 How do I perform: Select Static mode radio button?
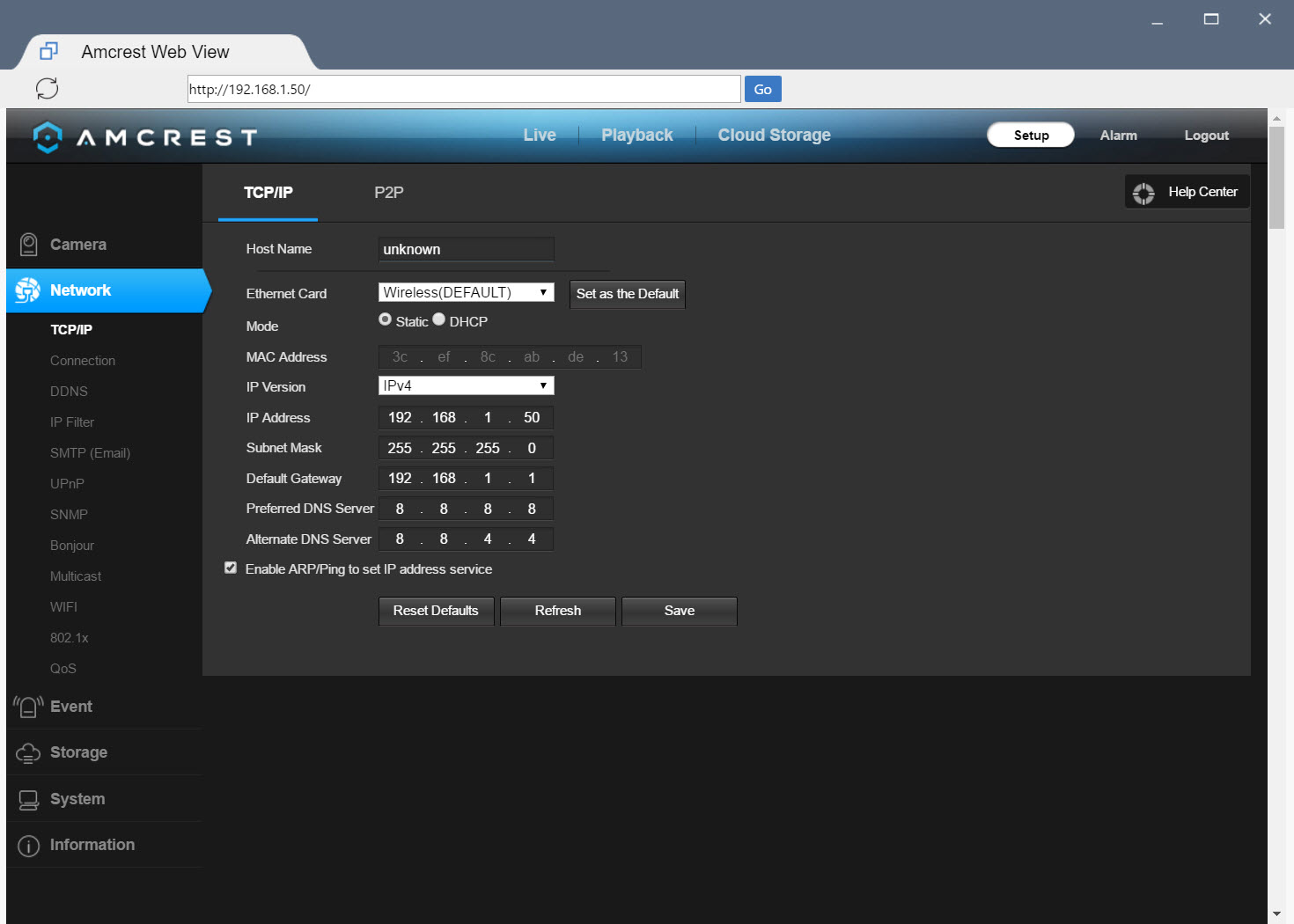(385, 319)
